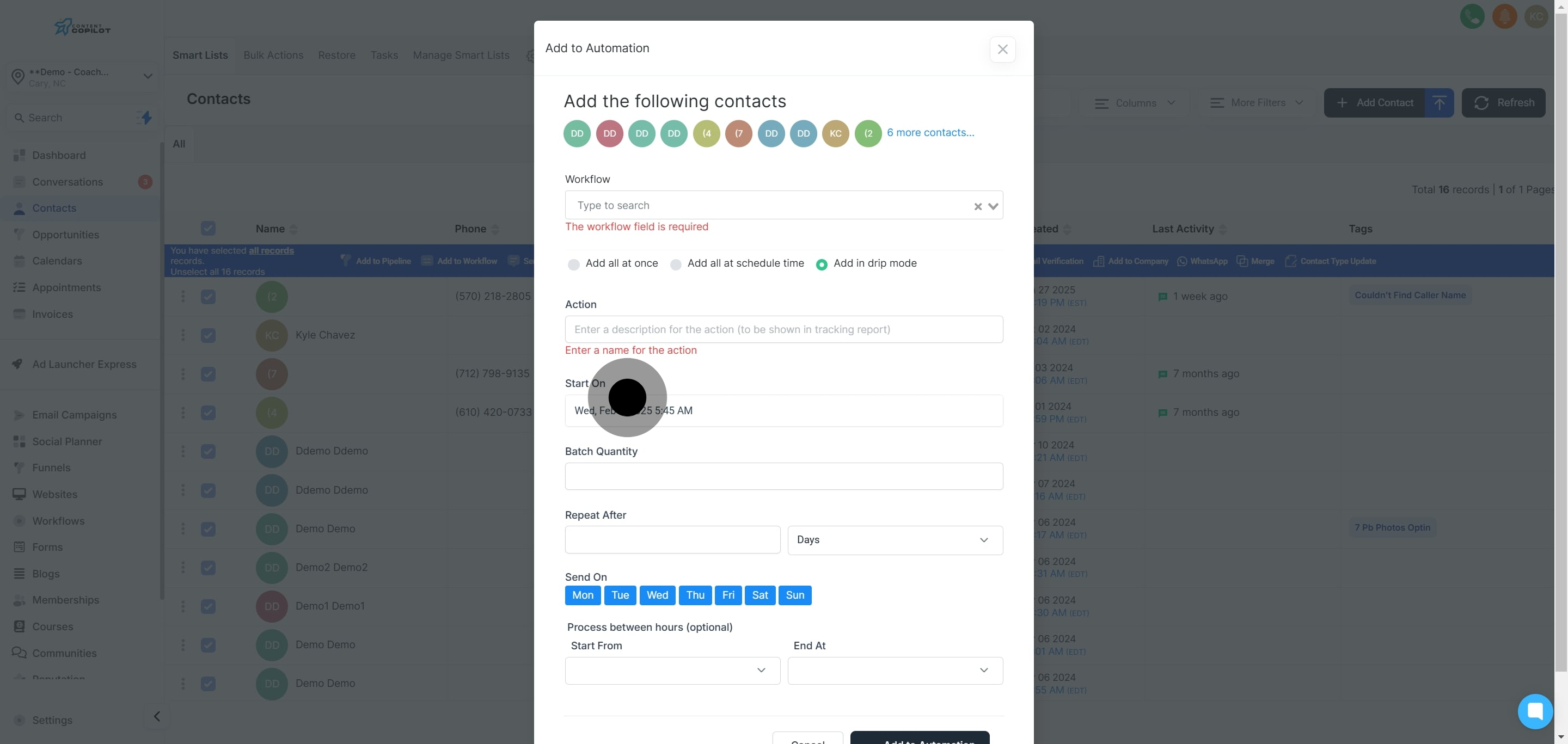Switch to the Bulk Actions tab
1568x744 pixels.
pyautogui.click(x=273, y=56)
